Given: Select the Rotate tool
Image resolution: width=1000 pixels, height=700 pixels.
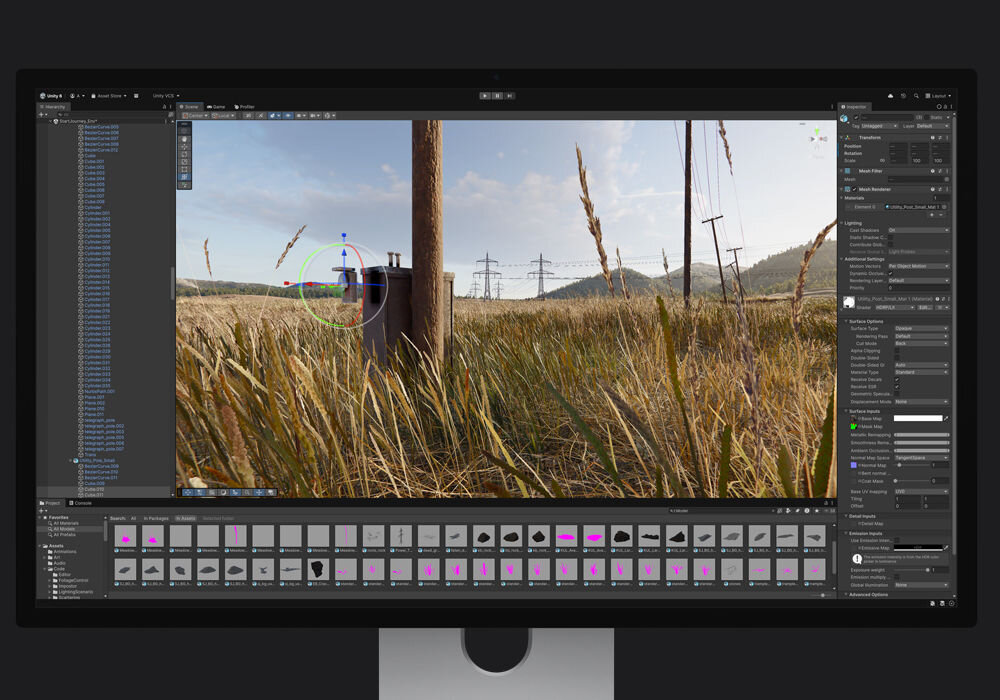Looking at the screenshot, I should 183,153.
